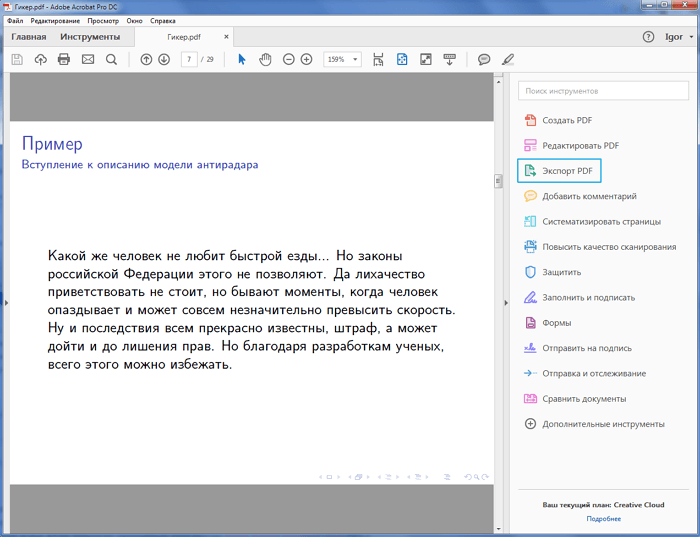Click the zoom out minus icon
The height and width of the screenshot is (537, 700).
[x=289, y=60]
